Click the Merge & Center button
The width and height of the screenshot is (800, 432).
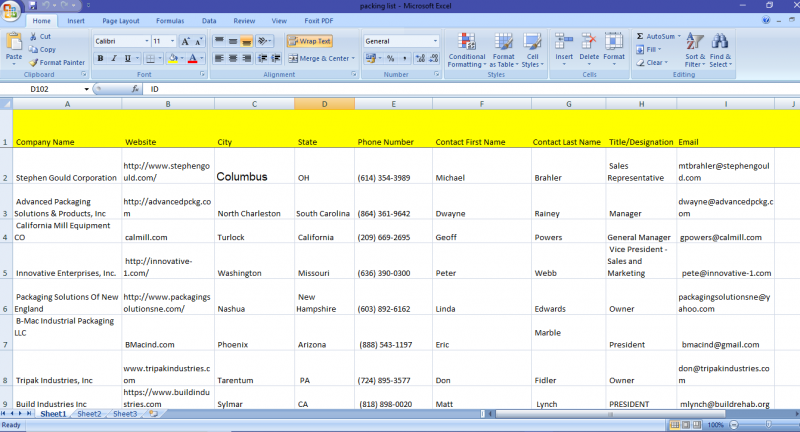tap(318, 58)
